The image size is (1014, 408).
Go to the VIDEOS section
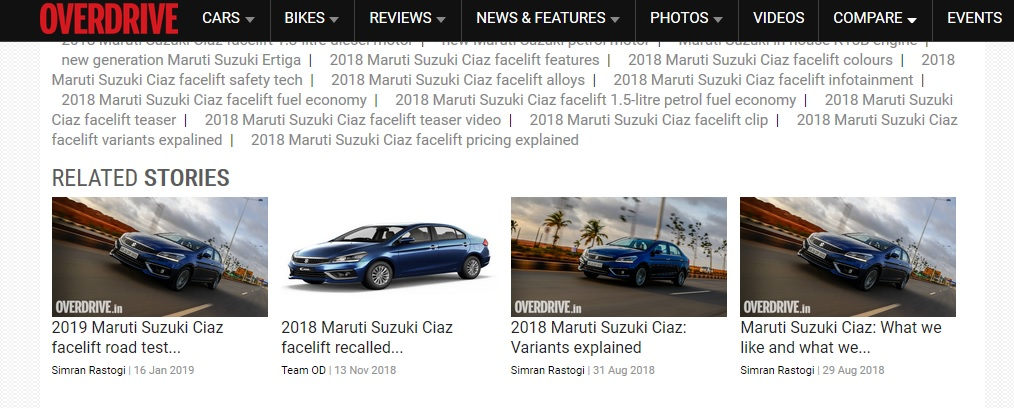[x=779, y=18]
